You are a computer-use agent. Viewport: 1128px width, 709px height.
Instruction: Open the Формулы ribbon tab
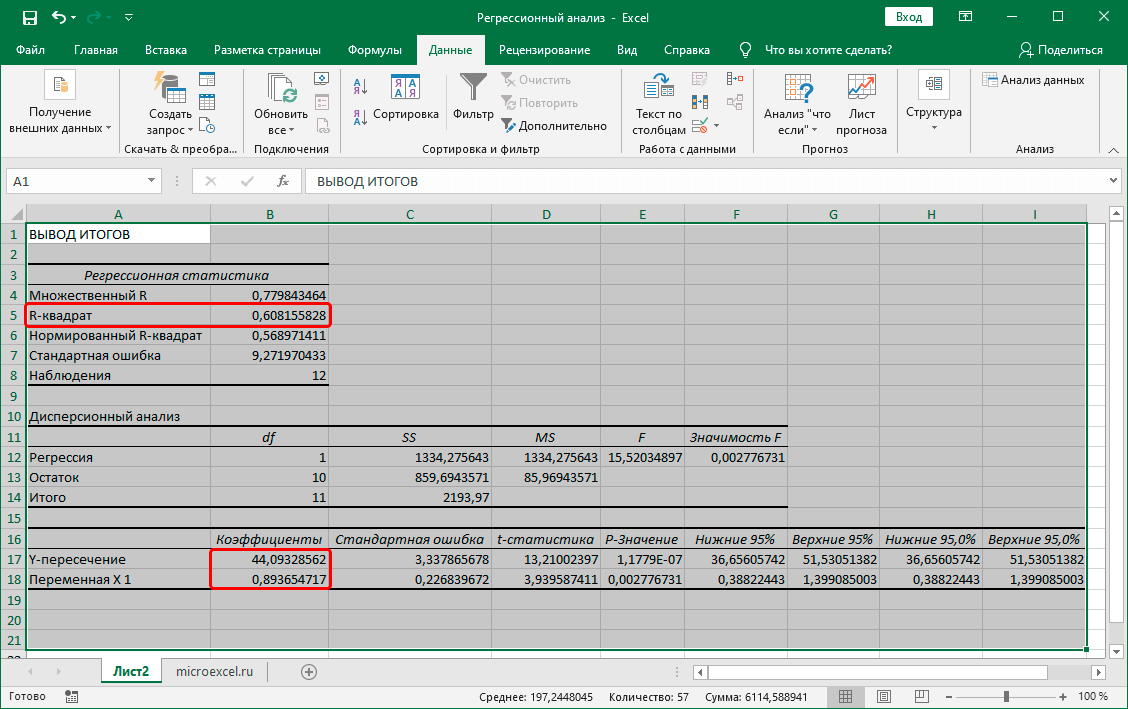(375, 50)
